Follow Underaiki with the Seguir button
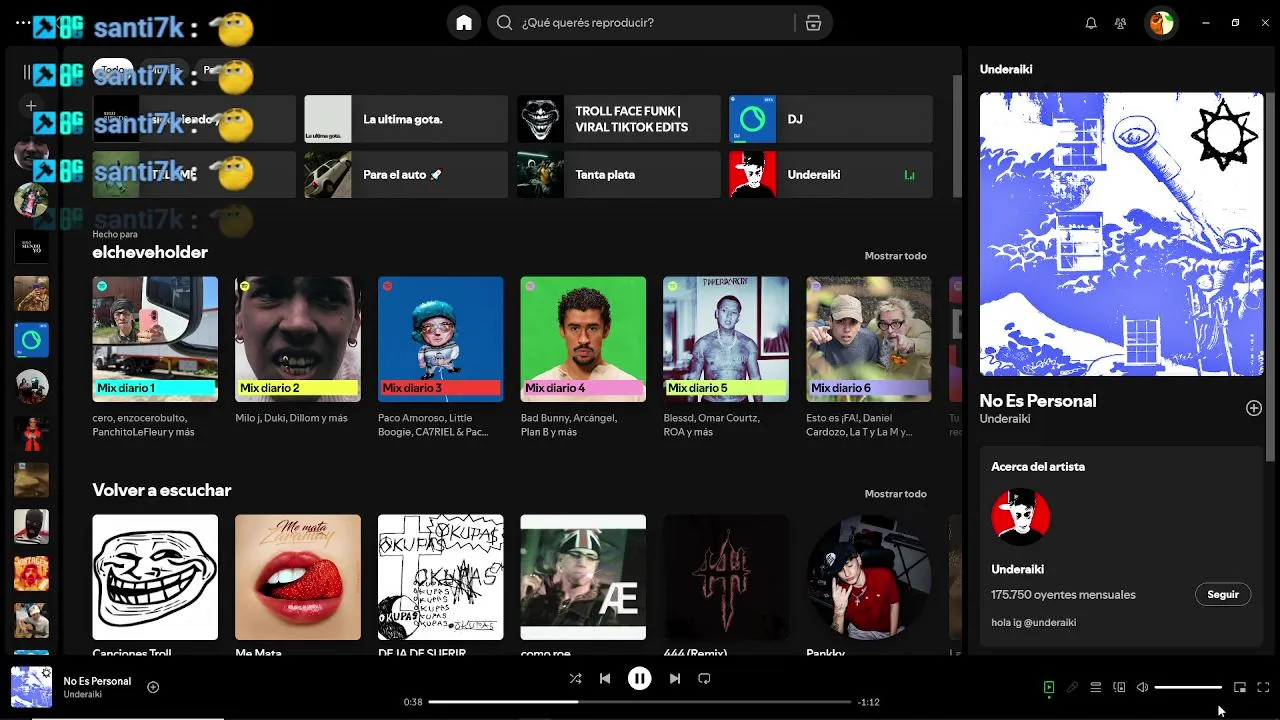The width and height of the screenshot is (1280, 720). click(x=1223, y=594)
